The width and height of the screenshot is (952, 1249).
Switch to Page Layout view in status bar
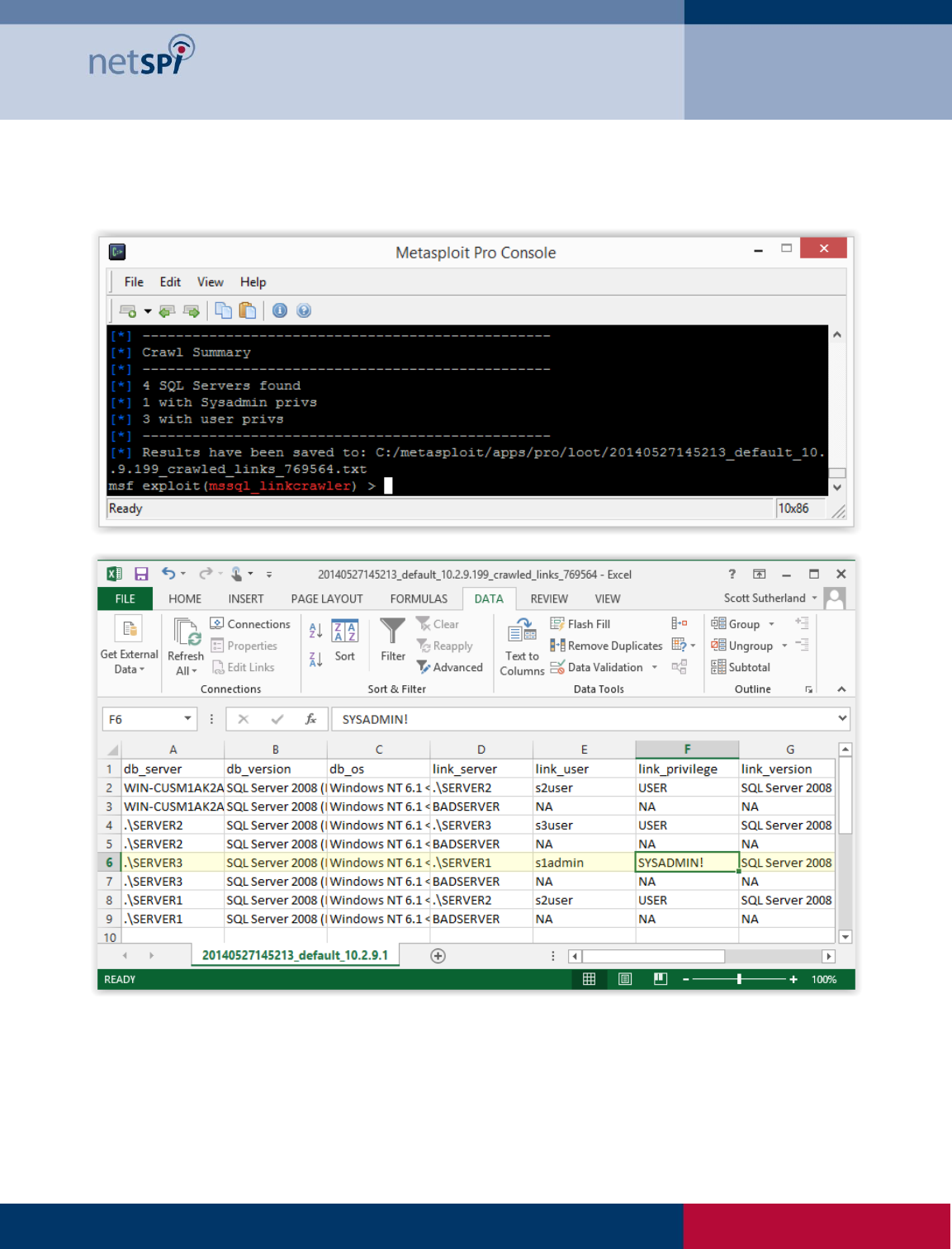point(625,979)
